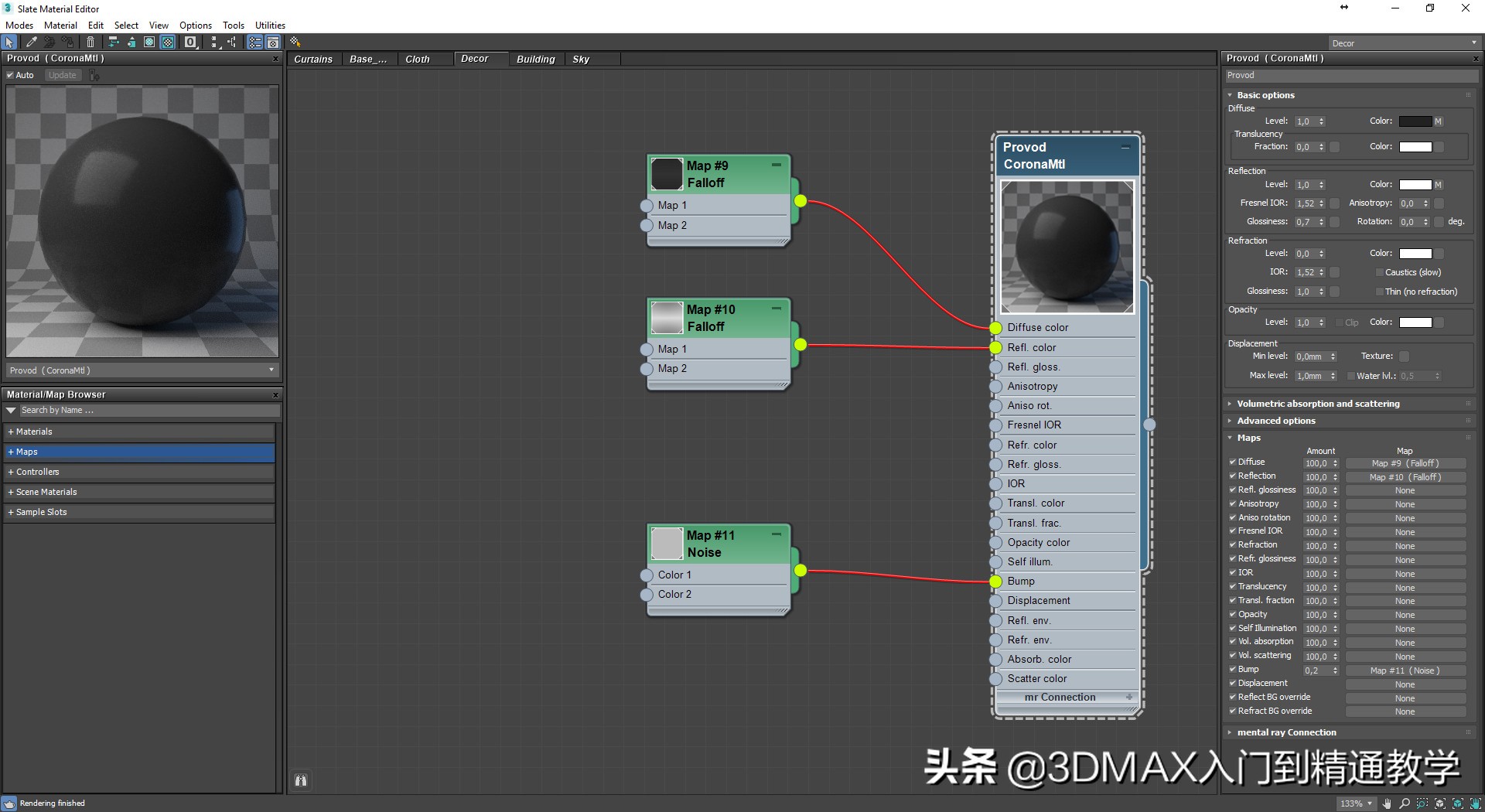Uncheck the Auto update checkbox
1485x812 pixels.
coord(10,75)
